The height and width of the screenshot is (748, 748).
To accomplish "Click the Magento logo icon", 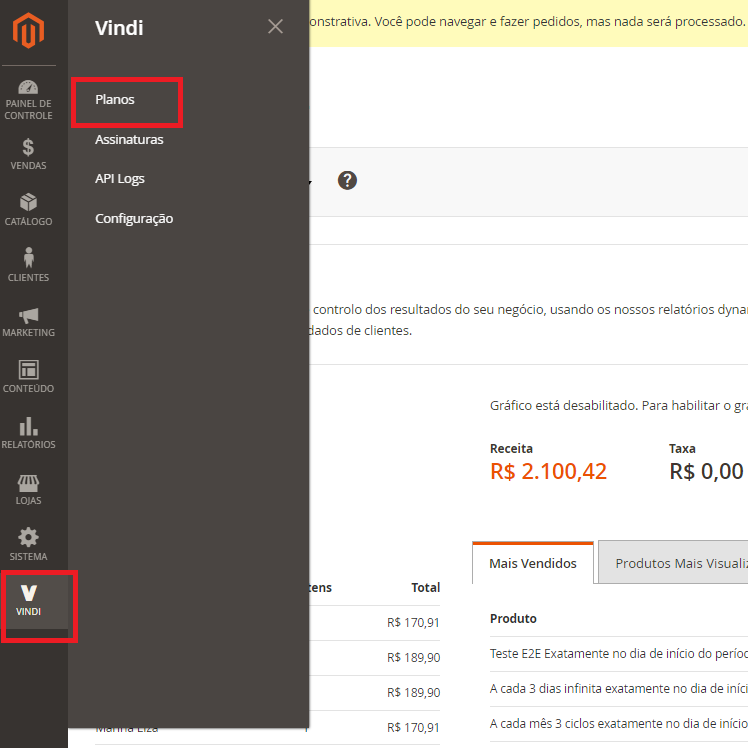I will [28, 32].
